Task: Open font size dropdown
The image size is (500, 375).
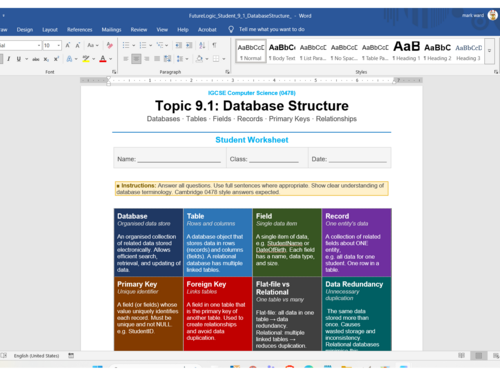Action: pos(59,45)
